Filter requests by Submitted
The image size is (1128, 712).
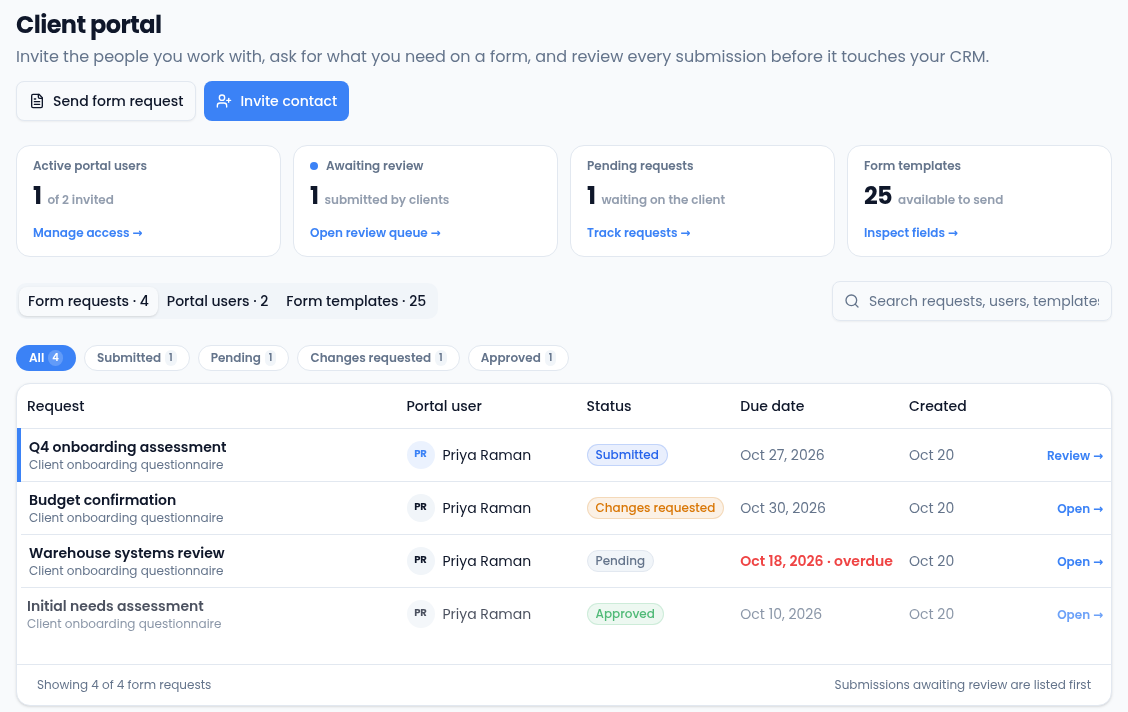point(137,358)
